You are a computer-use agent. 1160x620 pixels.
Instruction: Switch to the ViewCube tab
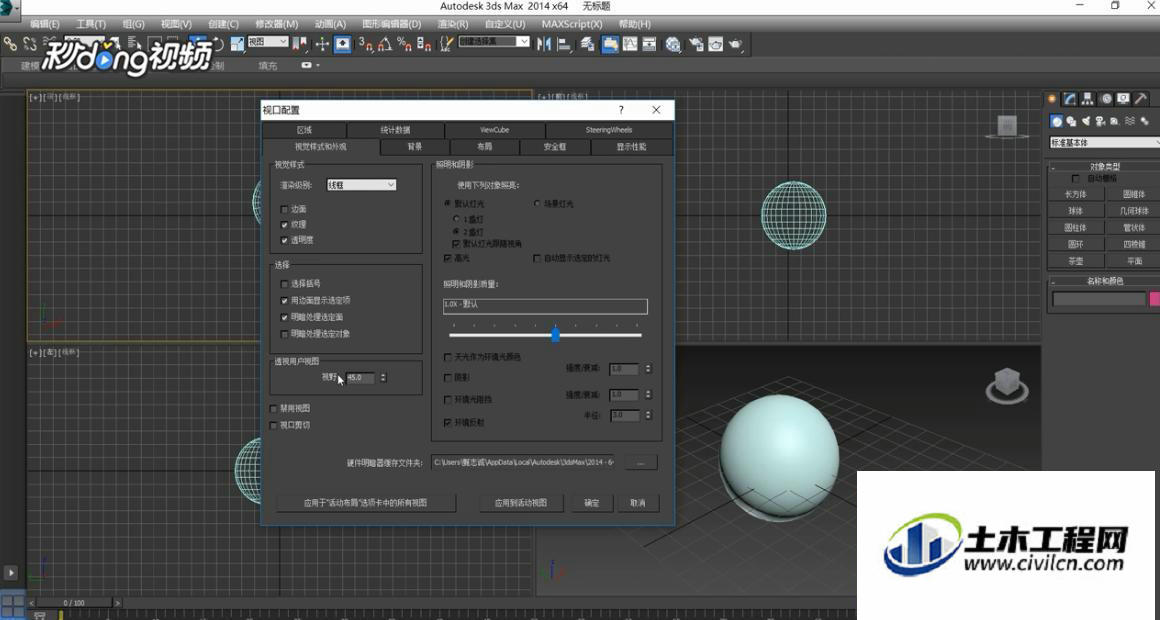494,129
